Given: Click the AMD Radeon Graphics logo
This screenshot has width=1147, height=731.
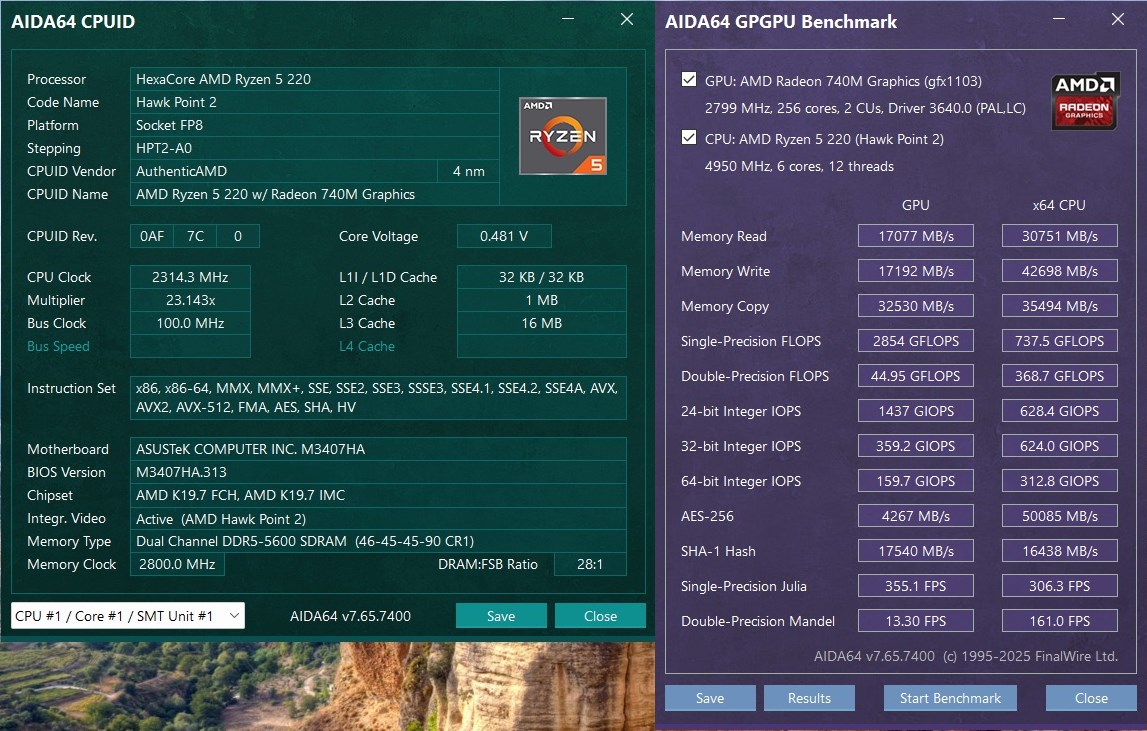Looking at the screenshot, I should point(1084,101).
